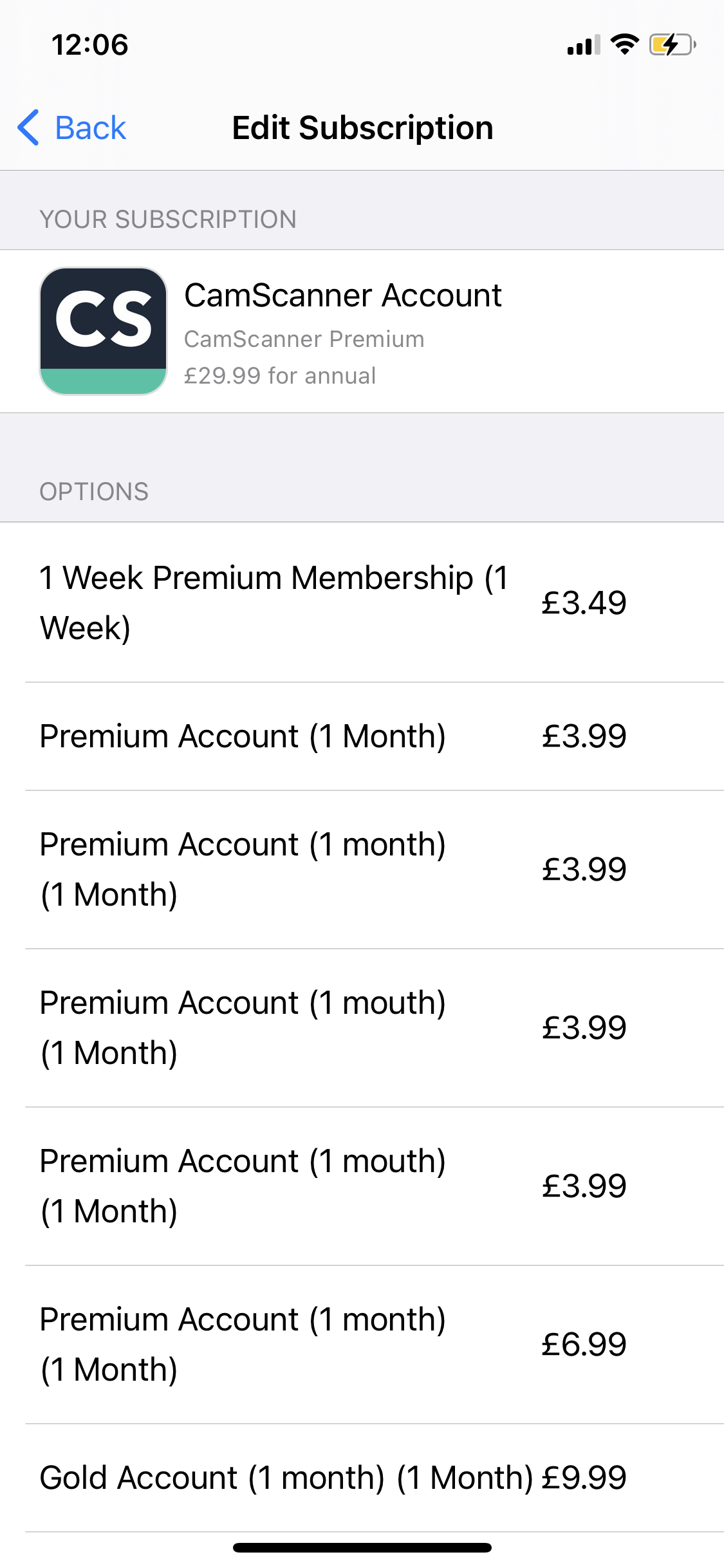
Task: Choose Gold Account (1 month) option
Action: (x=286, y=1477)
